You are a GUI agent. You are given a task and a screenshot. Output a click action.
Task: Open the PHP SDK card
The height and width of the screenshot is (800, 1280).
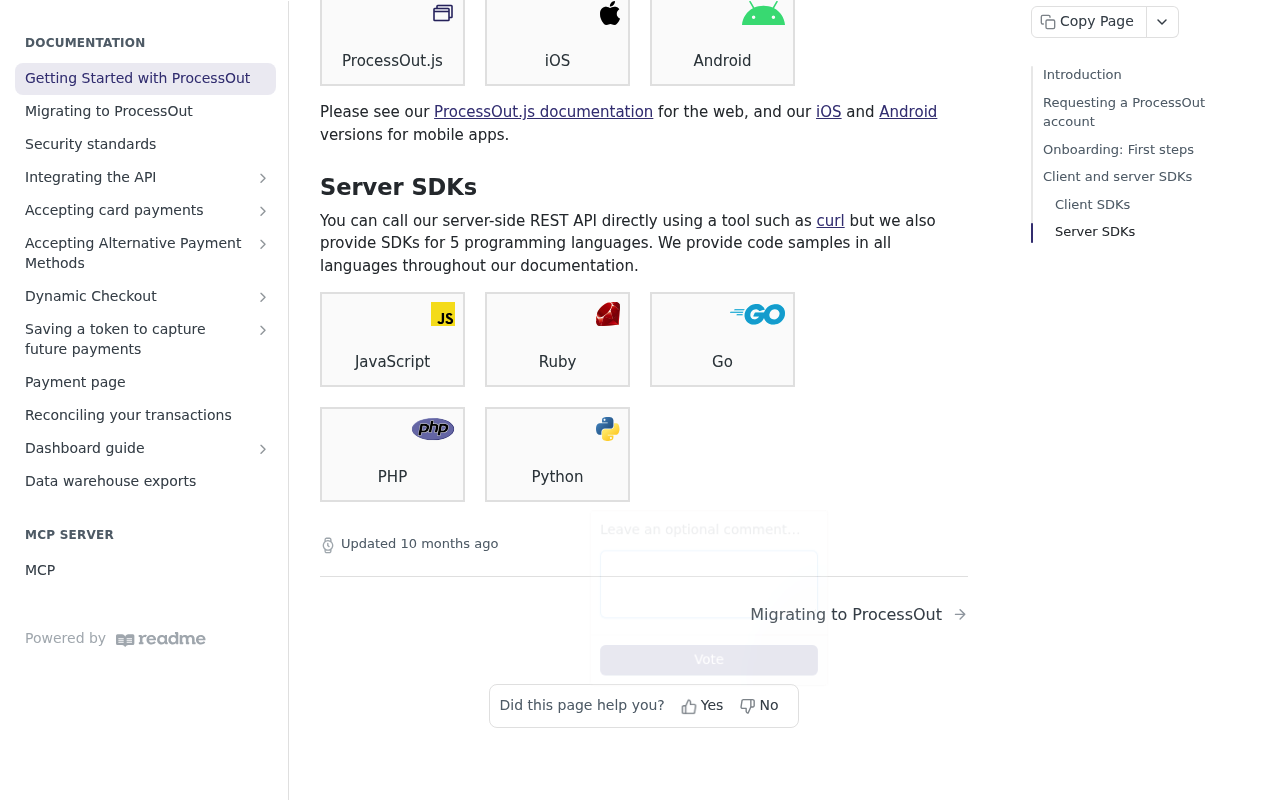point(392,455)
